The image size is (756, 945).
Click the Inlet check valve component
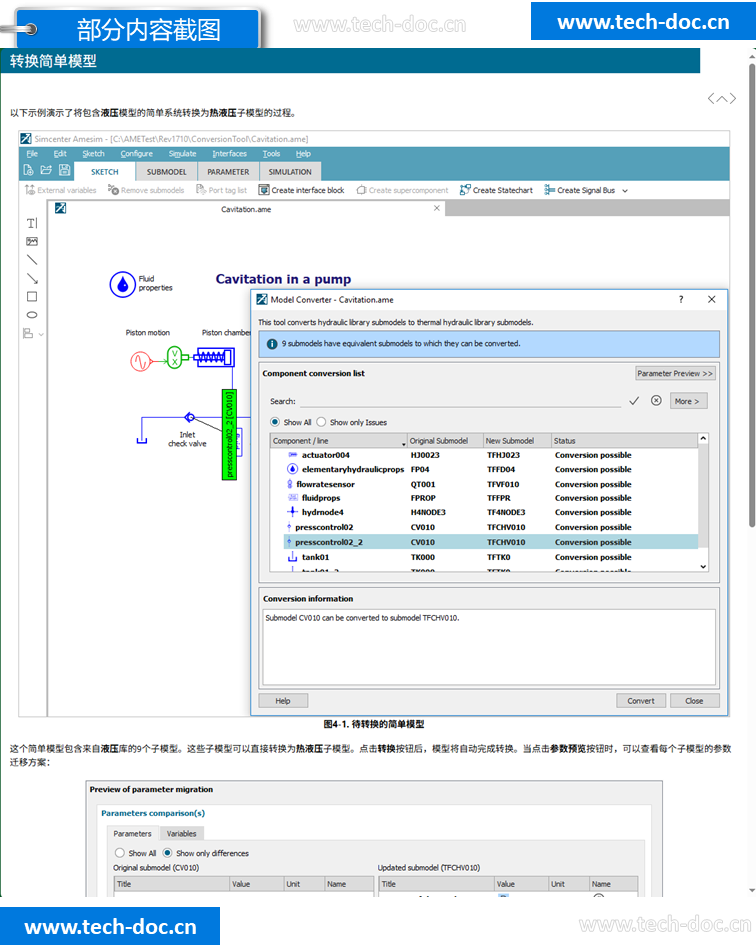(x=189, y=417)
